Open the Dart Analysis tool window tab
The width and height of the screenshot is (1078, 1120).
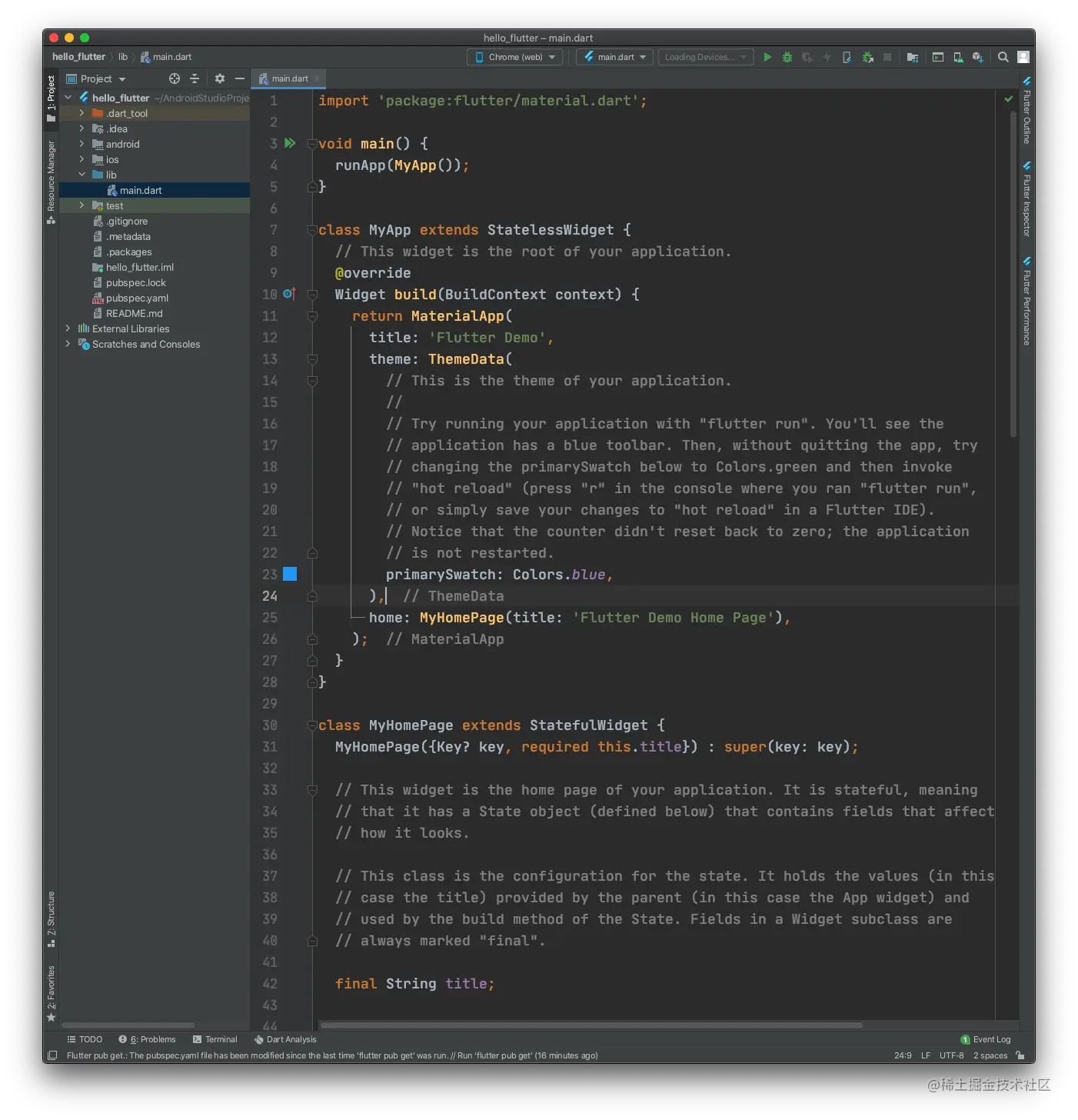[x=285, y=1039]
